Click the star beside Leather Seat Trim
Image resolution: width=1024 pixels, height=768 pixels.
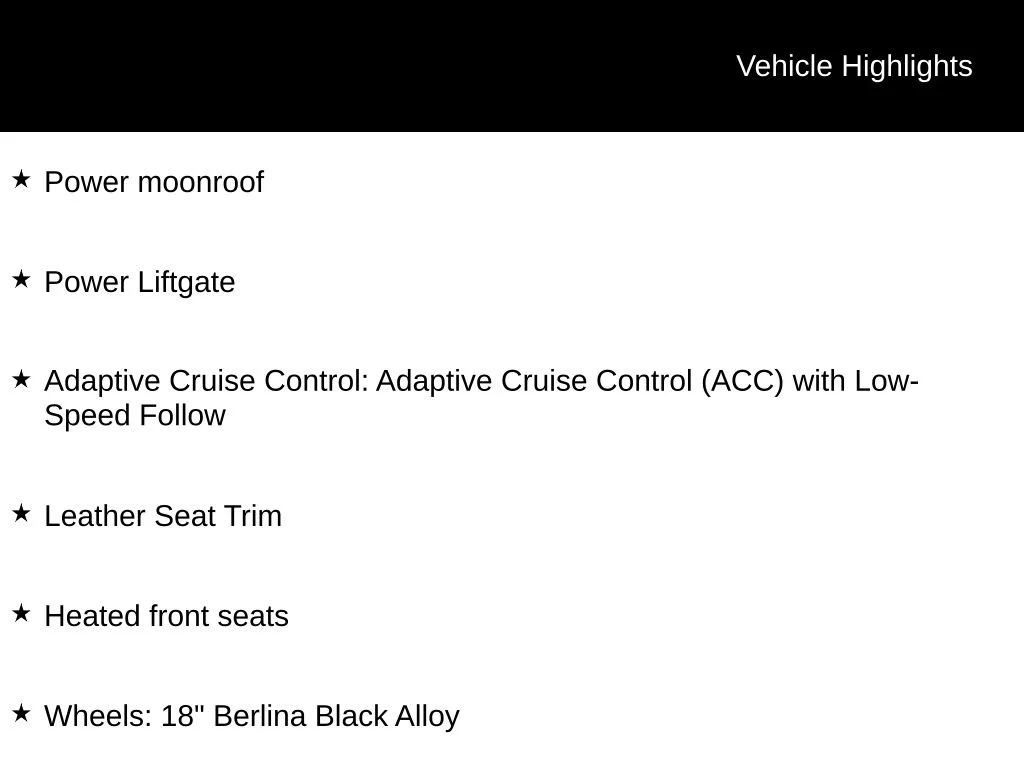(x=22, y=513)
